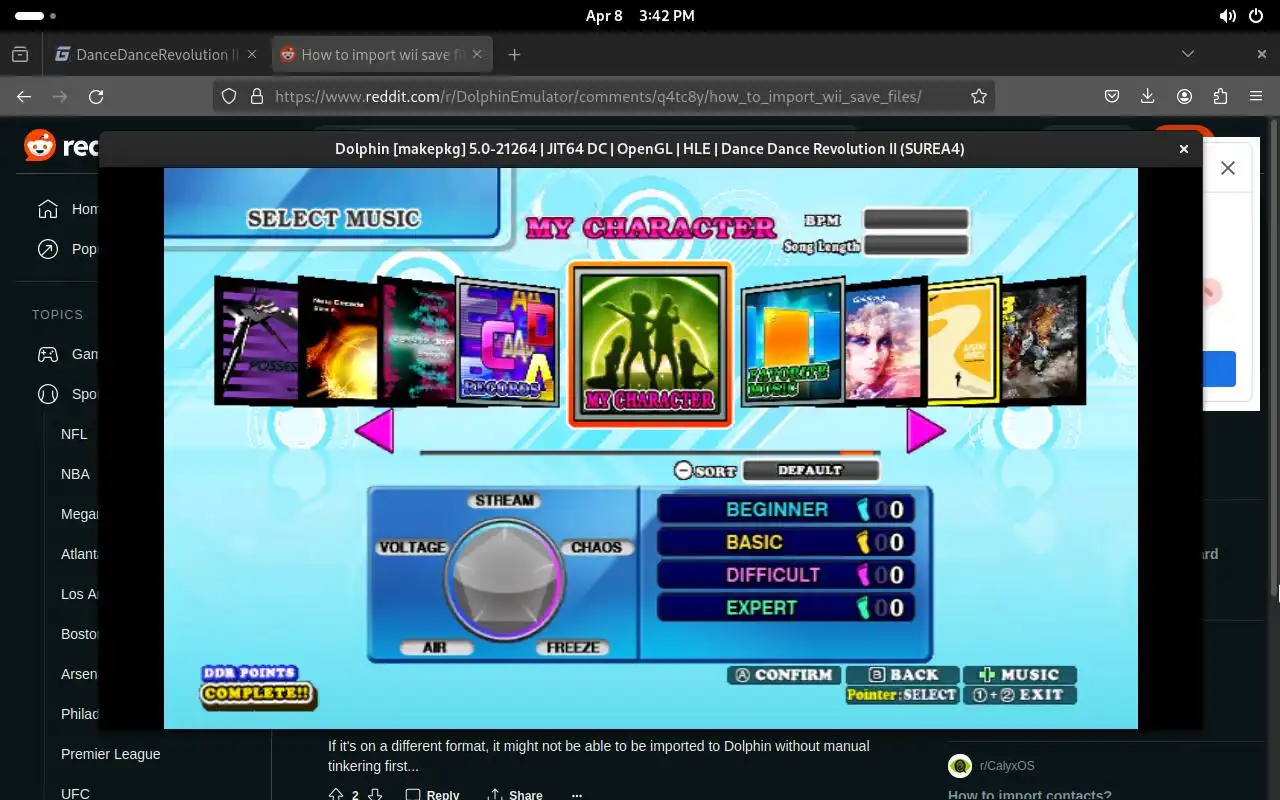
Task: Click the browser page vertical scrollbar
Action: click(x=1275, y=360)
